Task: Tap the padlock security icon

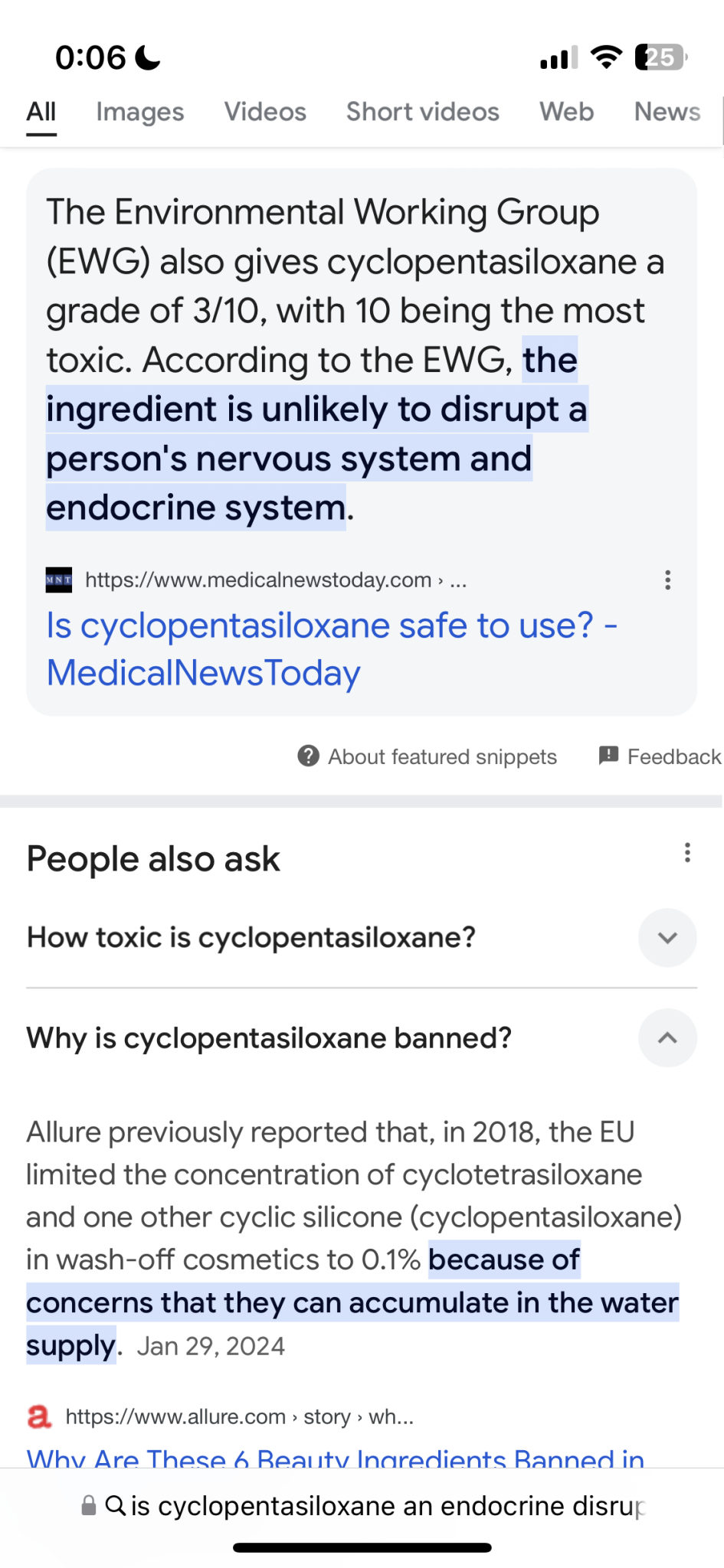Action: [89, 1506]
